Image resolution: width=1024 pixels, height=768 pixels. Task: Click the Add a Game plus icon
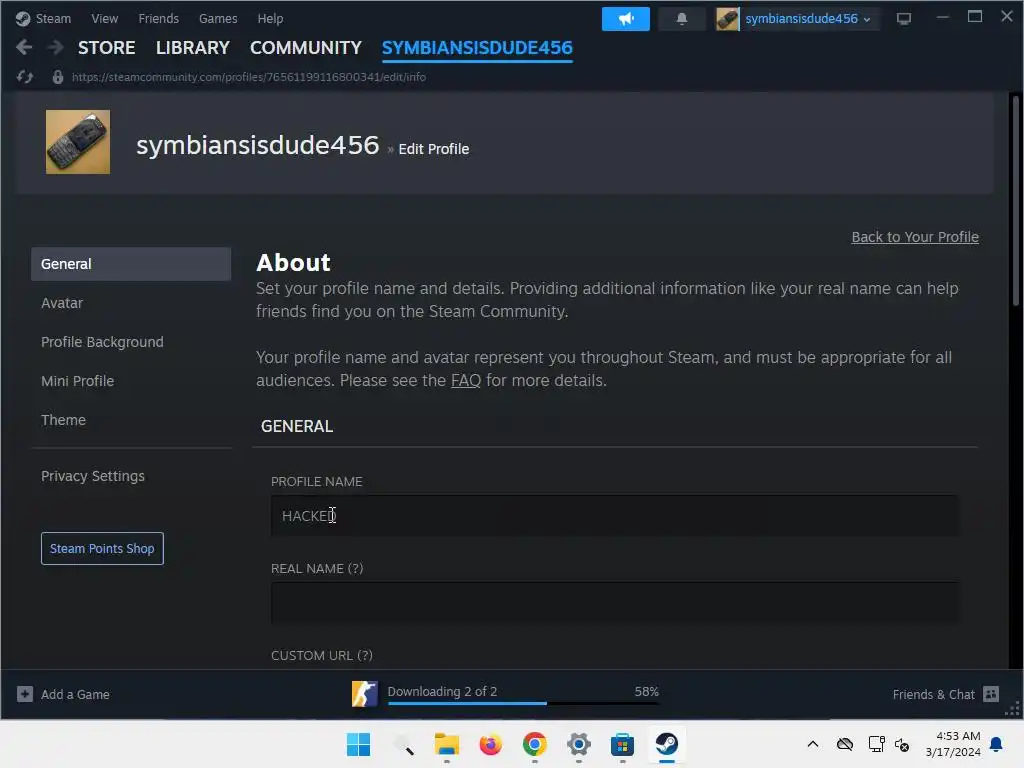click(x=25, y=694)
